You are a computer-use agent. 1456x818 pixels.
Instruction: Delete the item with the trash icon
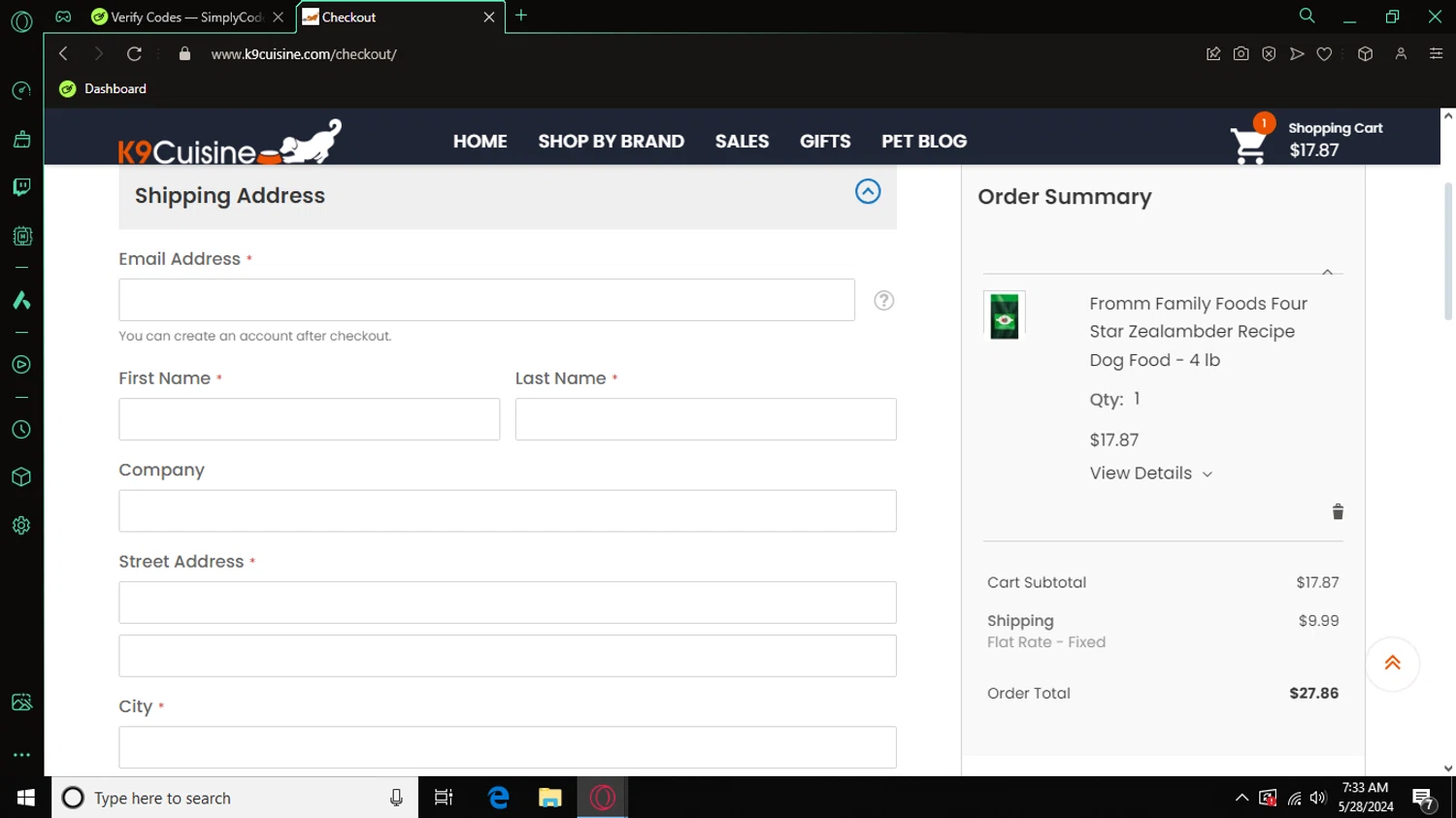[1338, 511]
